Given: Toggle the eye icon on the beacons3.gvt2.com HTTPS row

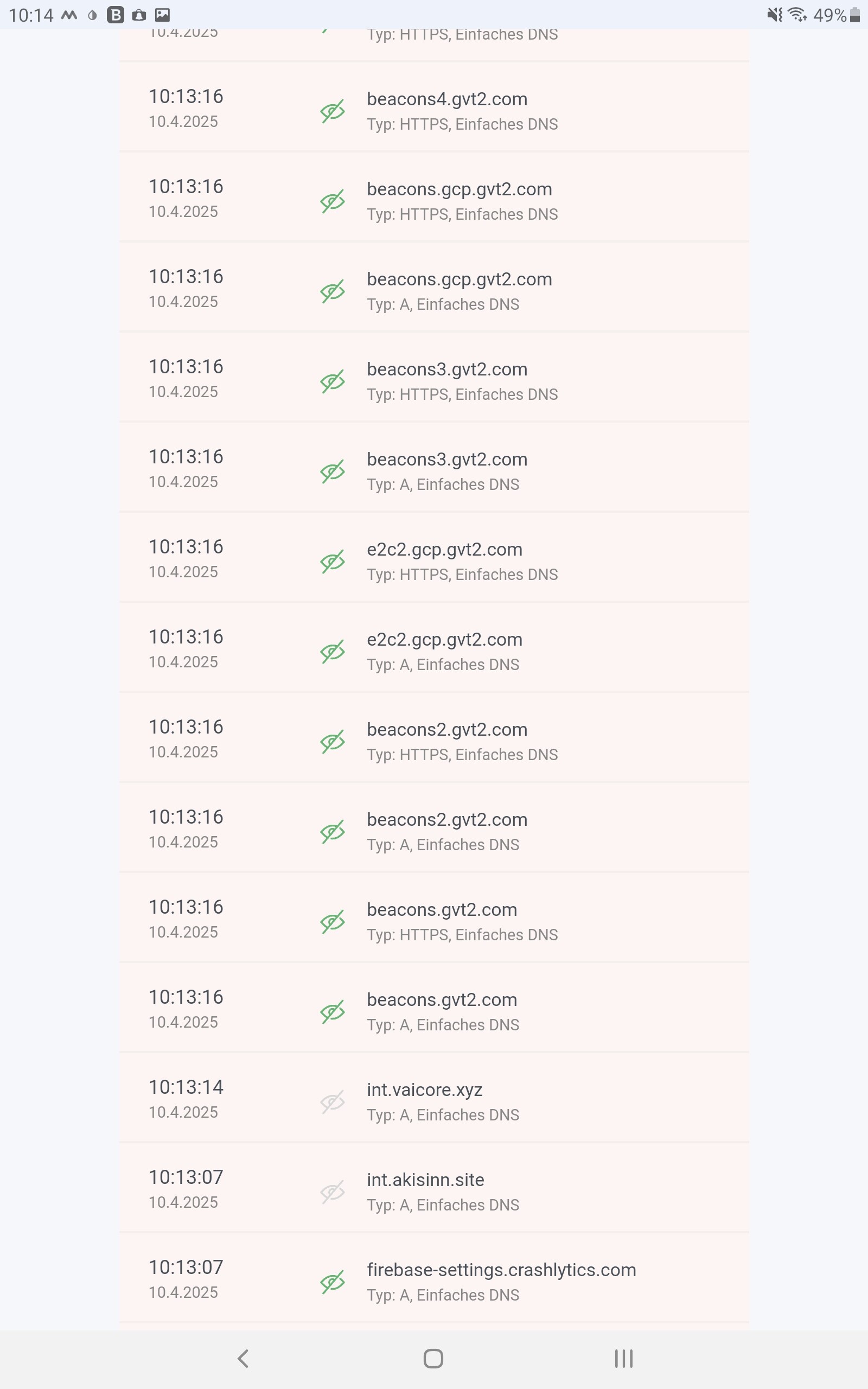Looking at the screenshot, I should click(x=333, y=381).
